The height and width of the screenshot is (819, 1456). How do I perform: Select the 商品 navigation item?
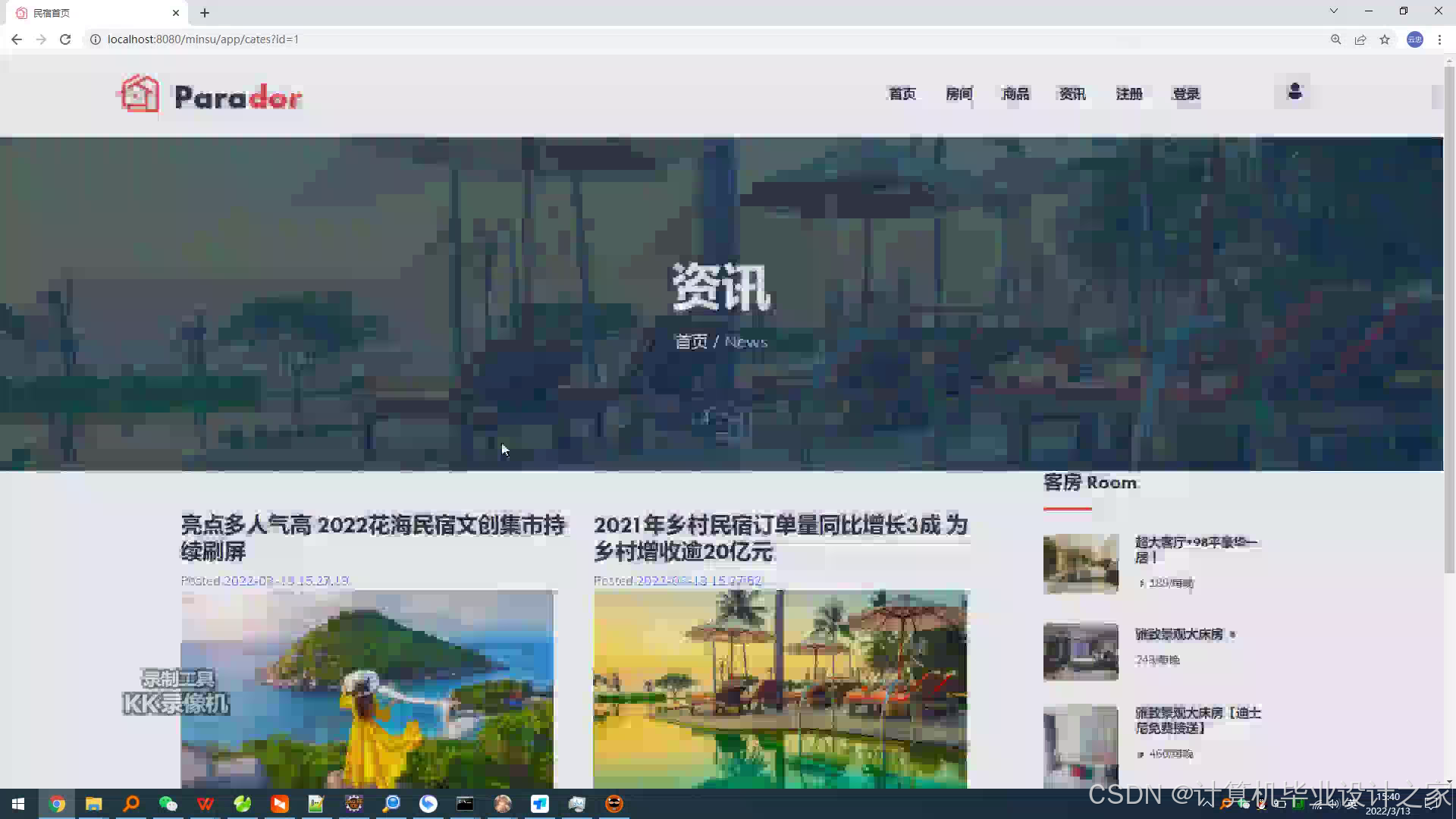click(1015, 94)
